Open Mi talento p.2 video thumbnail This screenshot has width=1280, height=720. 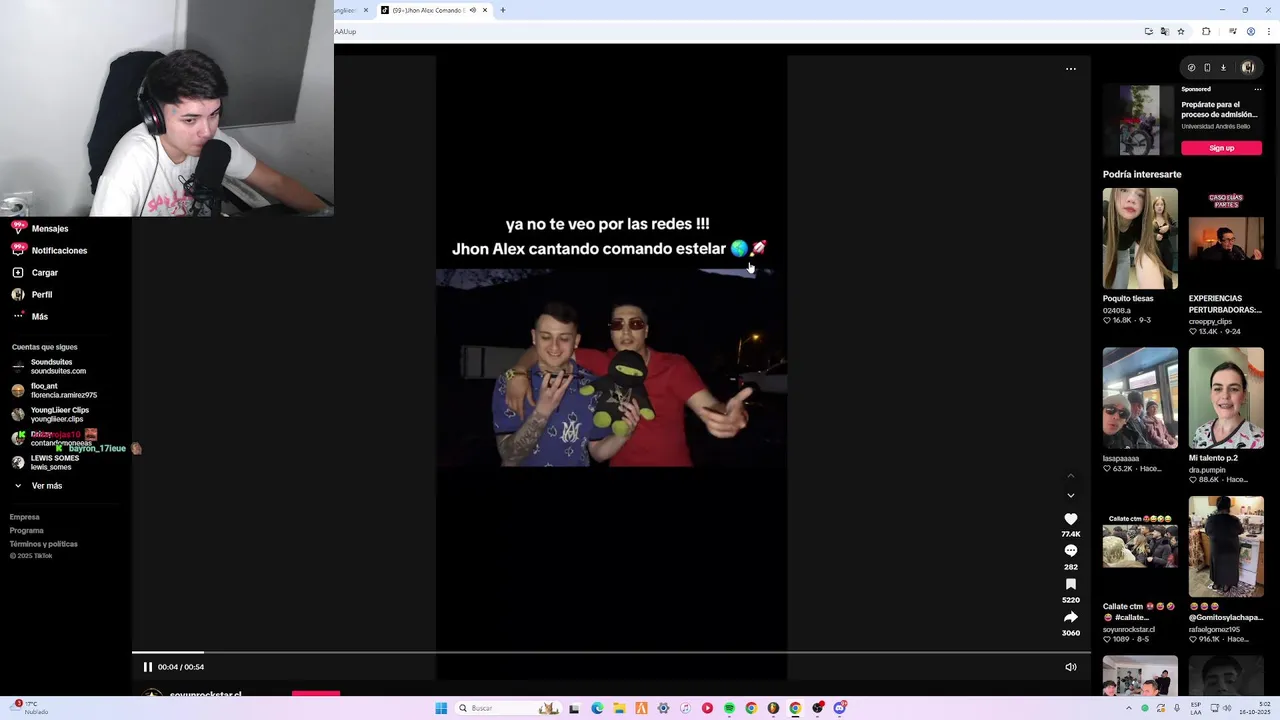pyautogui.click(x=1226, y=398)
